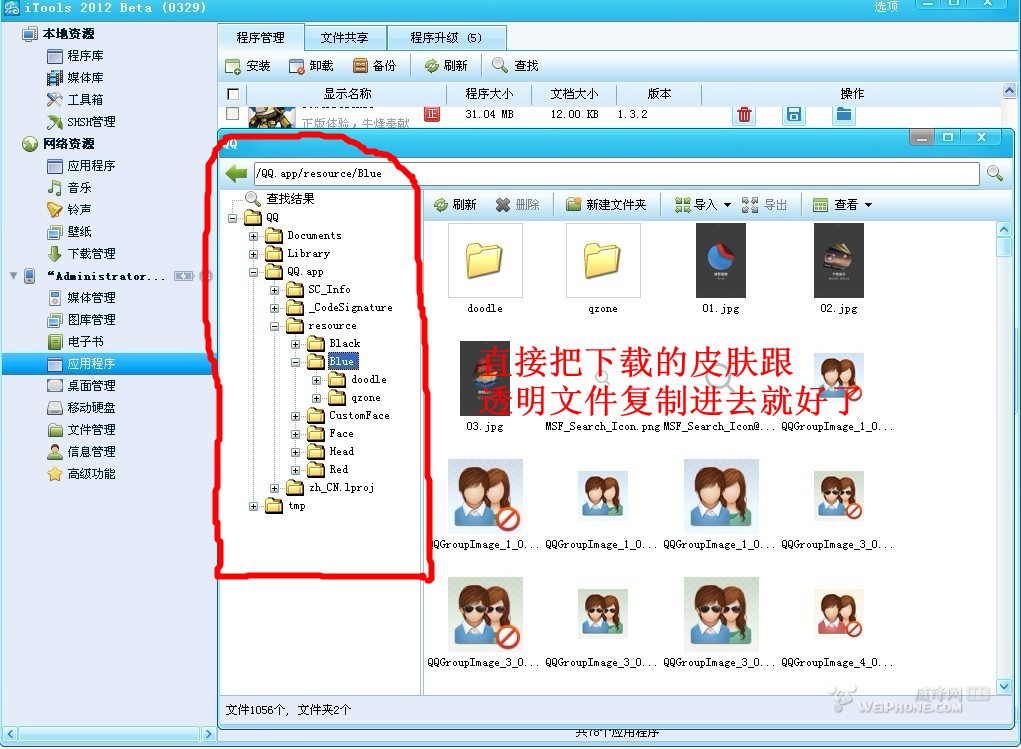Sort by 程序大小 column header

(x=488, y=94)
